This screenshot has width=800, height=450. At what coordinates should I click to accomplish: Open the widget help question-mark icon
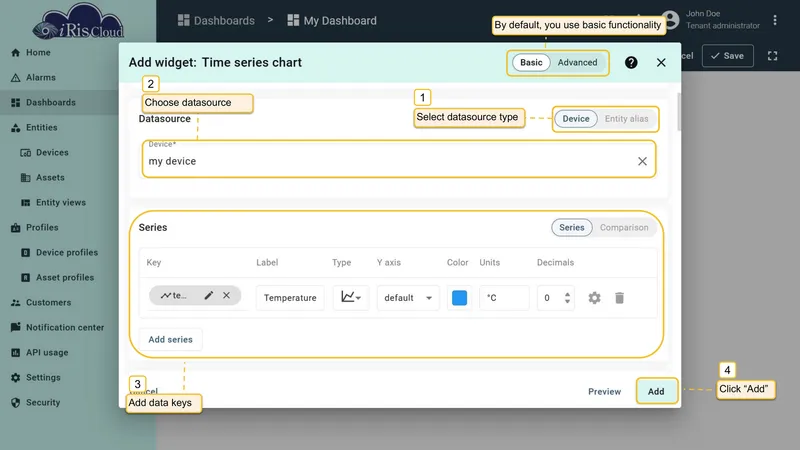click(x=631, y=62)
